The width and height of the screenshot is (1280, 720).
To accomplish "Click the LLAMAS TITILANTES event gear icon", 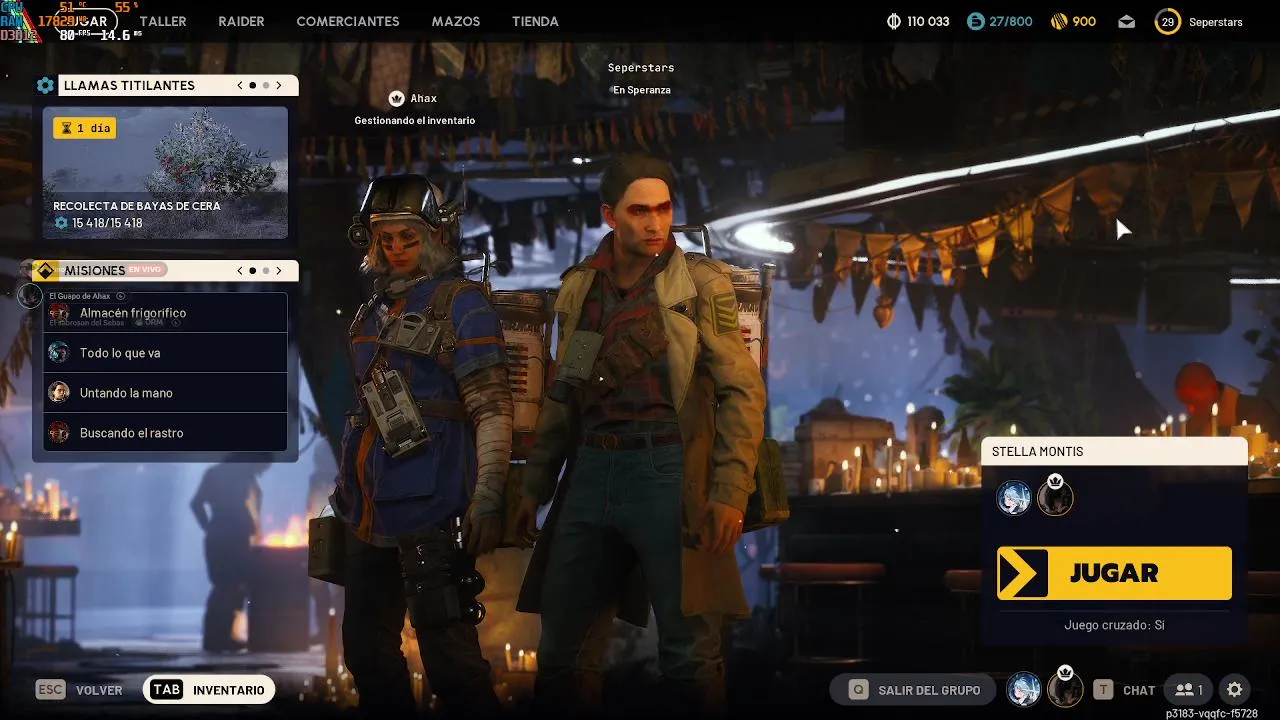I will 45,86.
